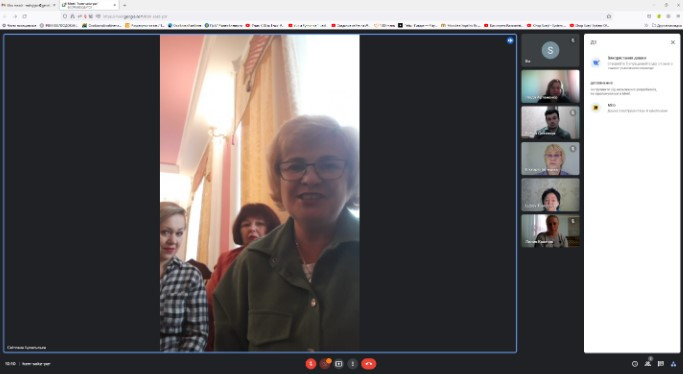Open a new browser tab
This screenshot has width=683, height=374.
point(125,5)
